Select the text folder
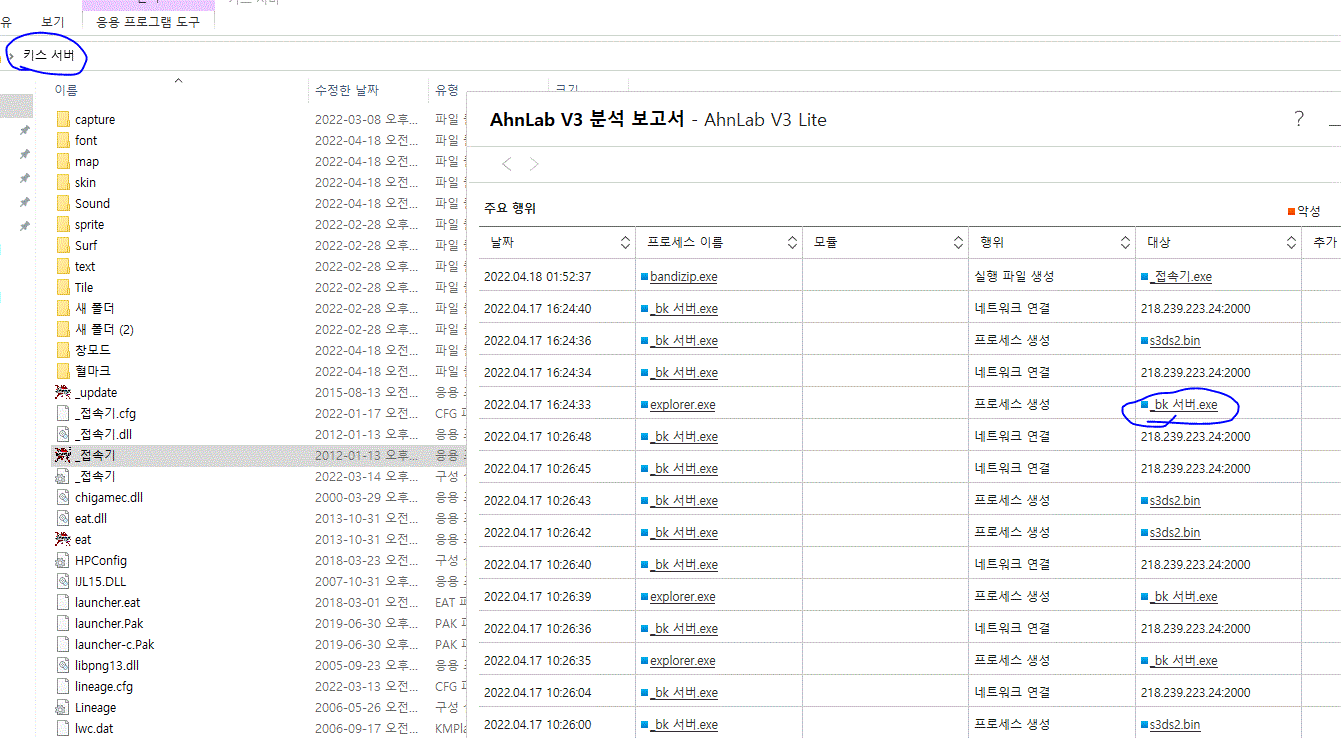Image resolution: width=1341 pixels, height=738 pixels. coord(85,266)
